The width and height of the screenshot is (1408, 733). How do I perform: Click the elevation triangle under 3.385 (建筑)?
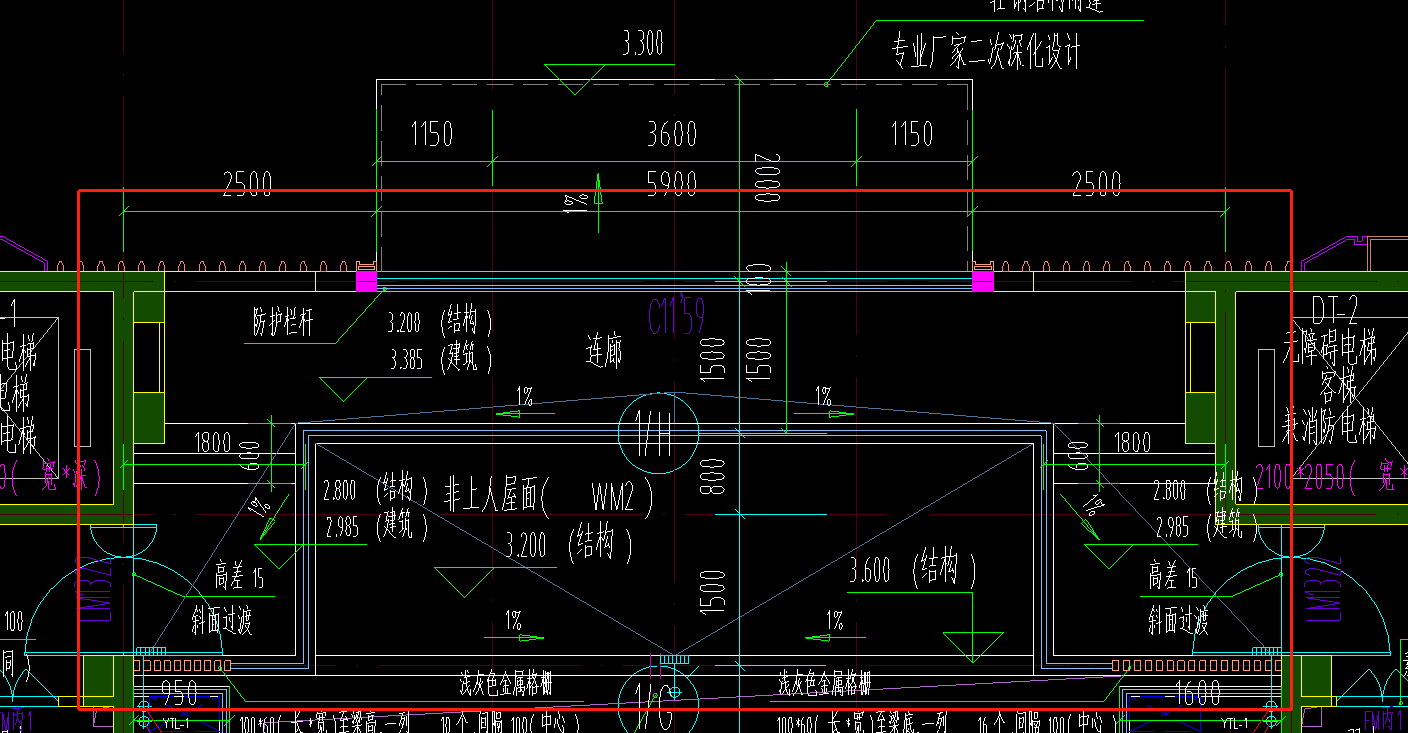[x=344, y=389]
